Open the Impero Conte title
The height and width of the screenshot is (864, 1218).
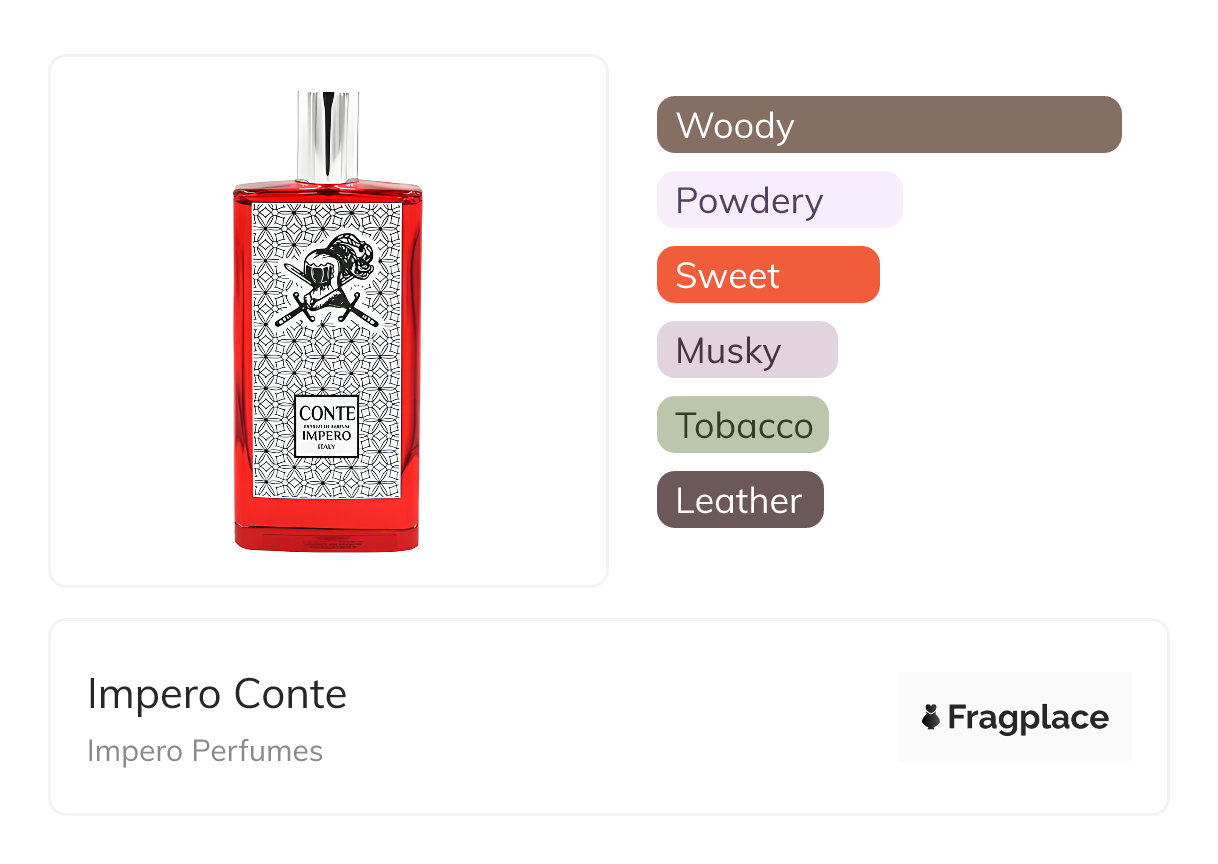pos(217,694)
